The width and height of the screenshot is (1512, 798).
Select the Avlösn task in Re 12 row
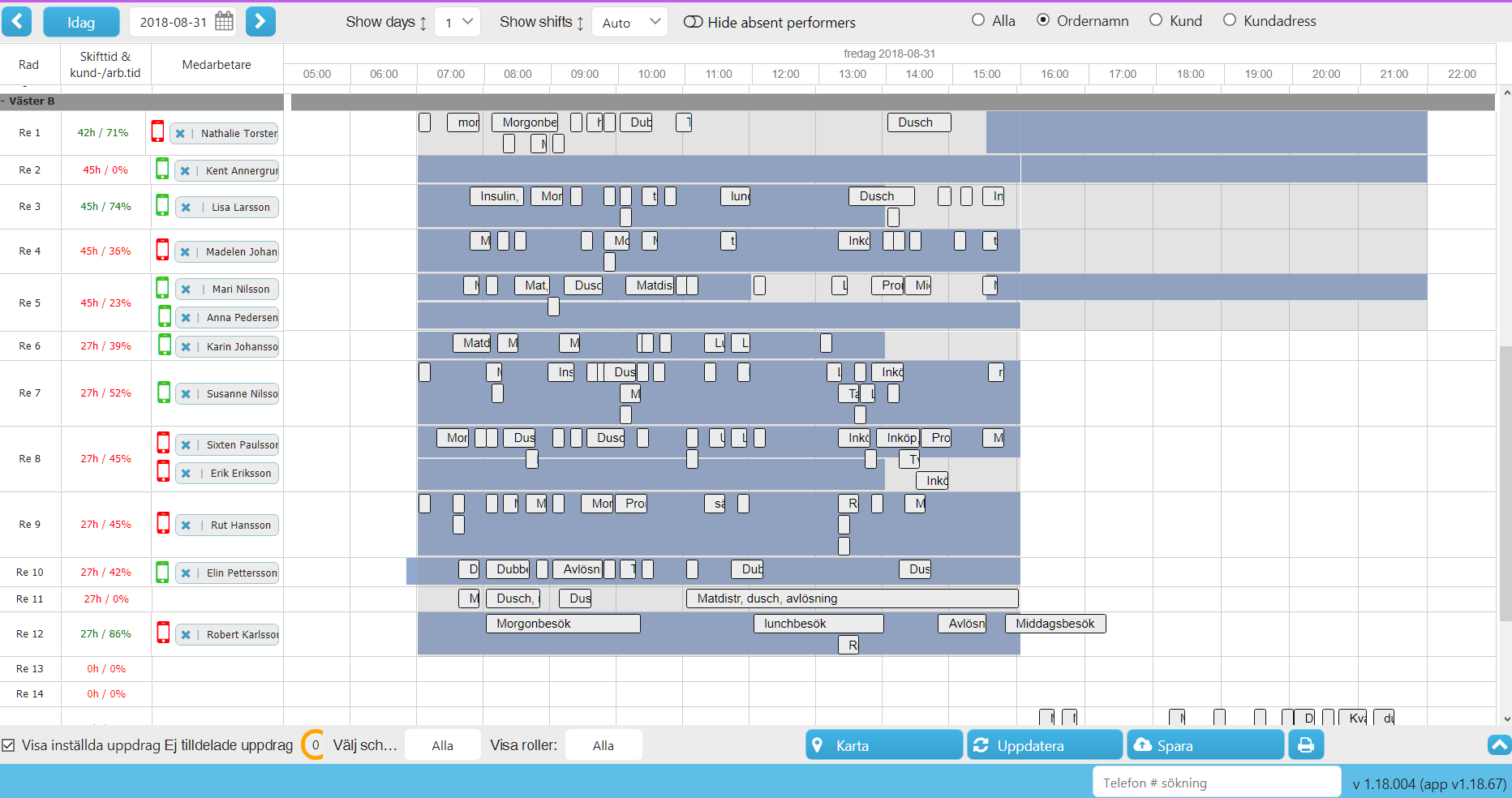click(x=962, y=624)
